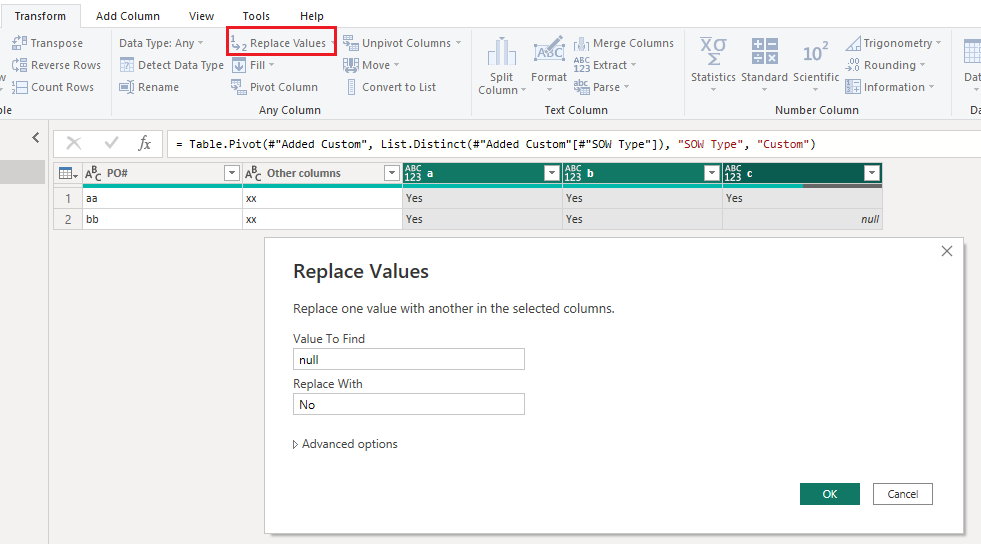The image size is (981, 544).
Task: Click formula bar fx icon
Action: 145,143
